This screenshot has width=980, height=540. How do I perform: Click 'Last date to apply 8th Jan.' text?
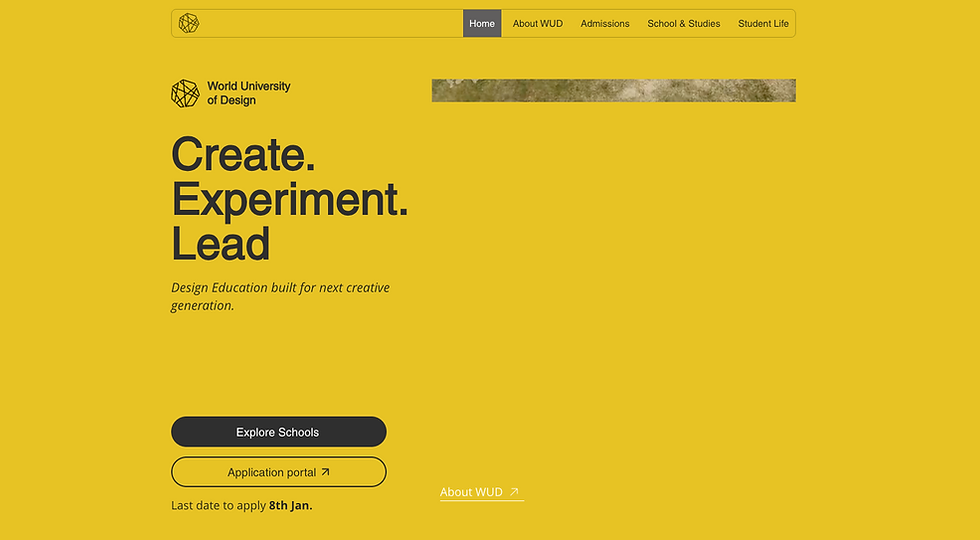242,505
